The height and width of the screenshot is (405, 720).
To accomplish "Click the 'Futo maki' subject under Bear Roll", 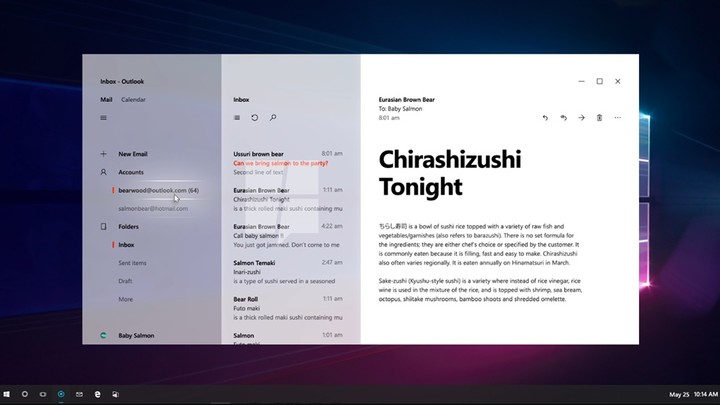I will tap(246, 308).
